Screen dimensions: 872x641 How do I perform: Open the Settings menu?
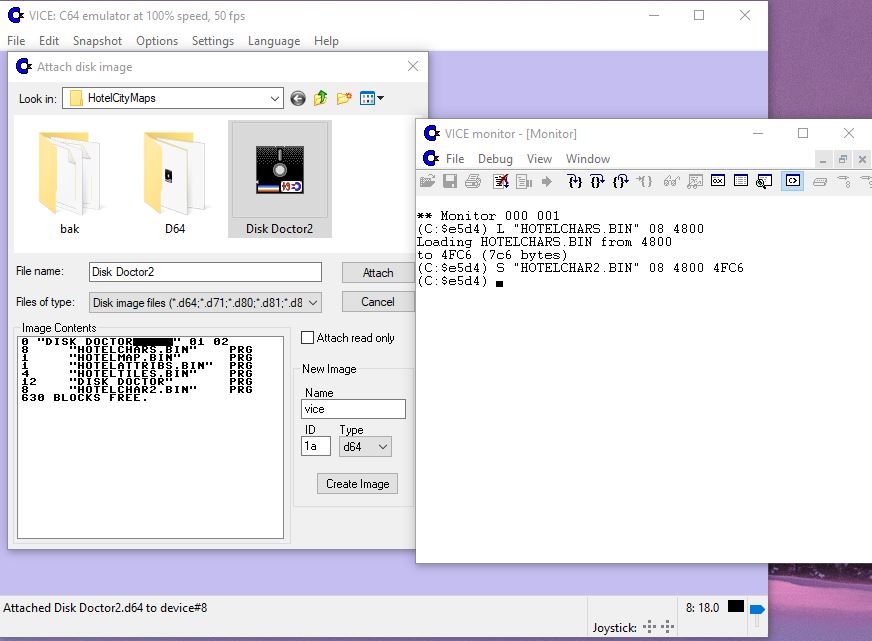(x=213, y=41)
